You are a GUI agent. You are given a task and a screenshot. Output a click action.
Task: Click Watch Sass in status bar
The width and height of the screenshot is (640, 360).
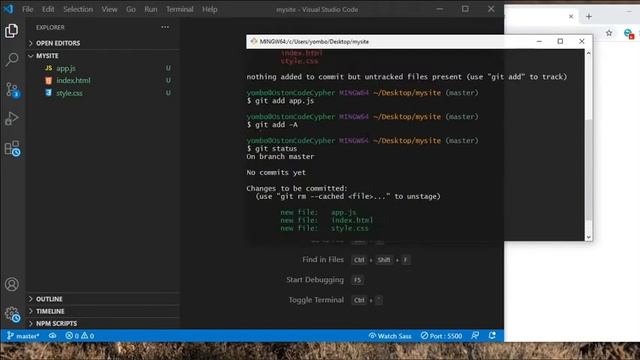pos(390,336)
